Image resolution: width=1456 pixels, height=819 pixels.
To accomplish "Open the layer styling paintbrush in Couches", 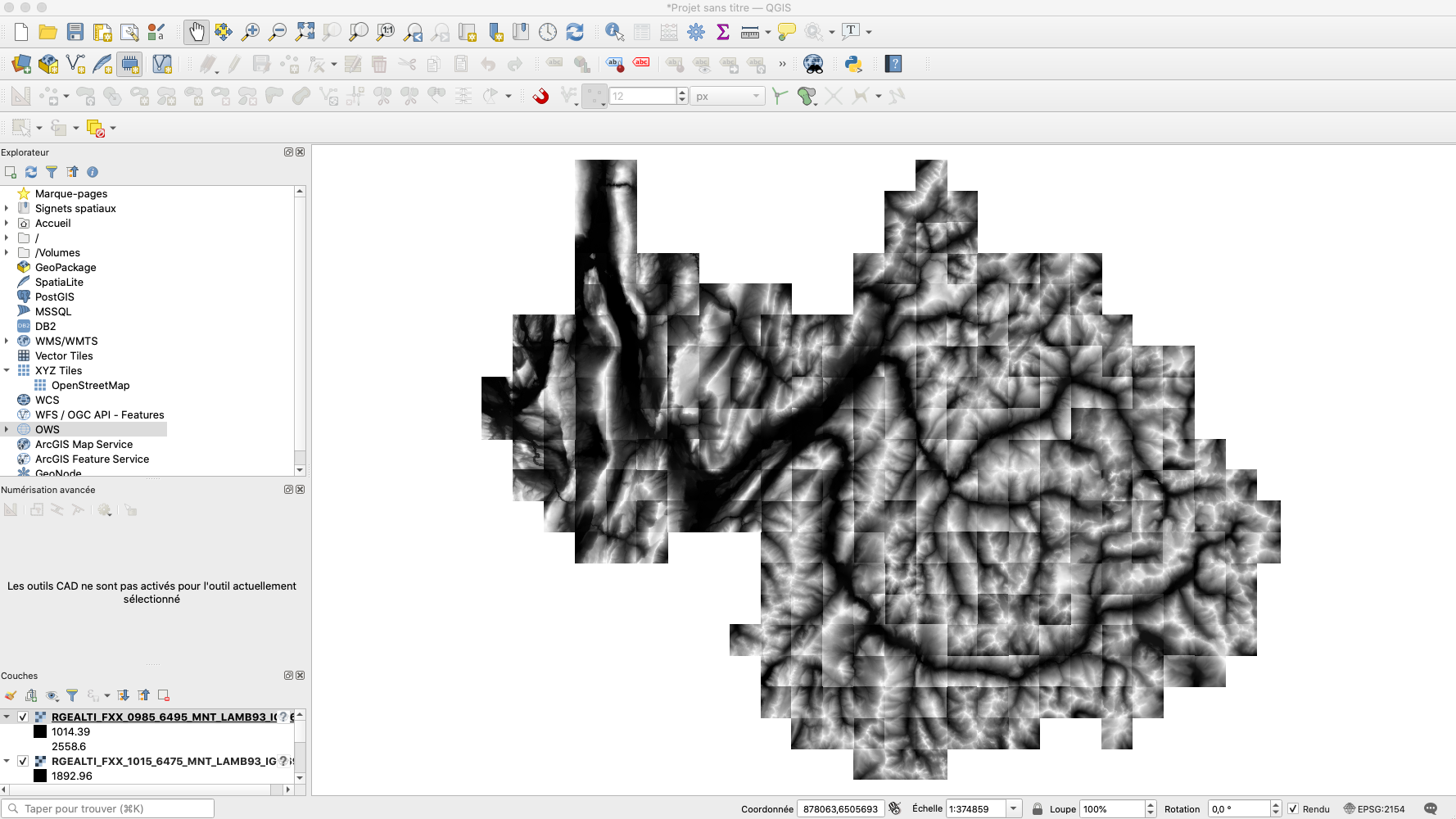I will pos(11,695).
